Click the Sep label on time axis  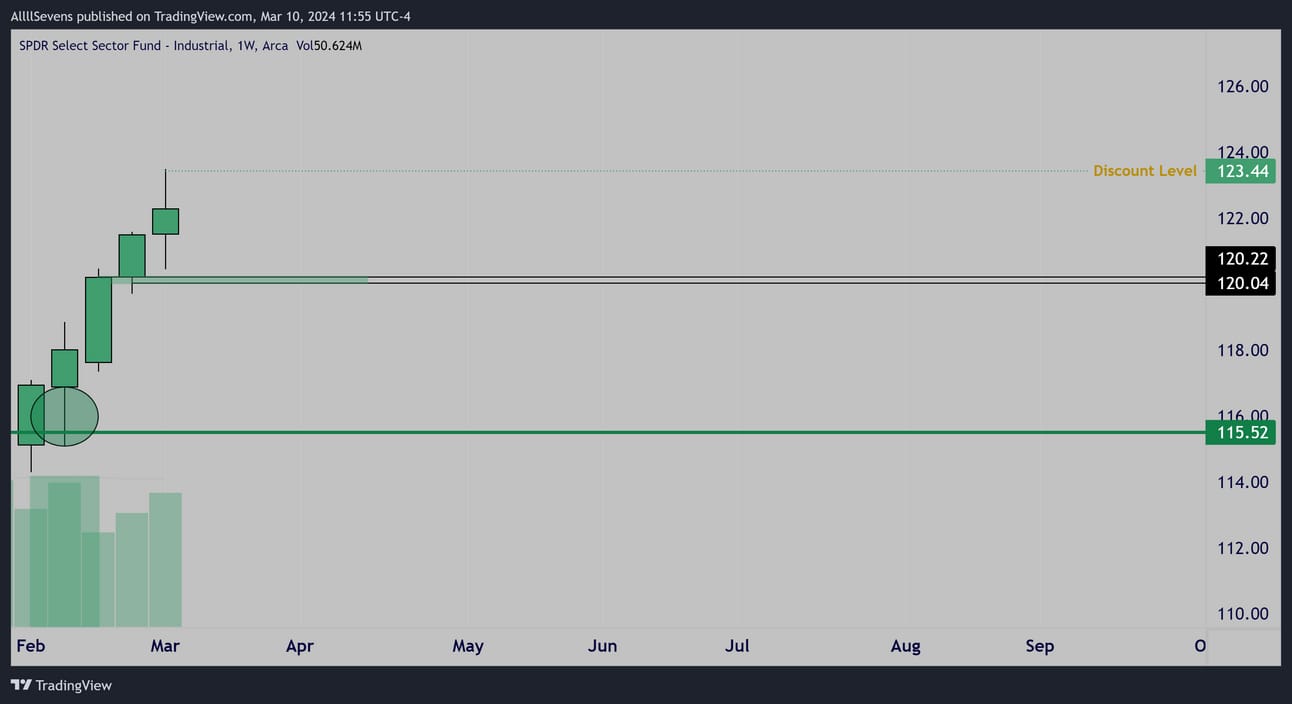(1039, 646)
